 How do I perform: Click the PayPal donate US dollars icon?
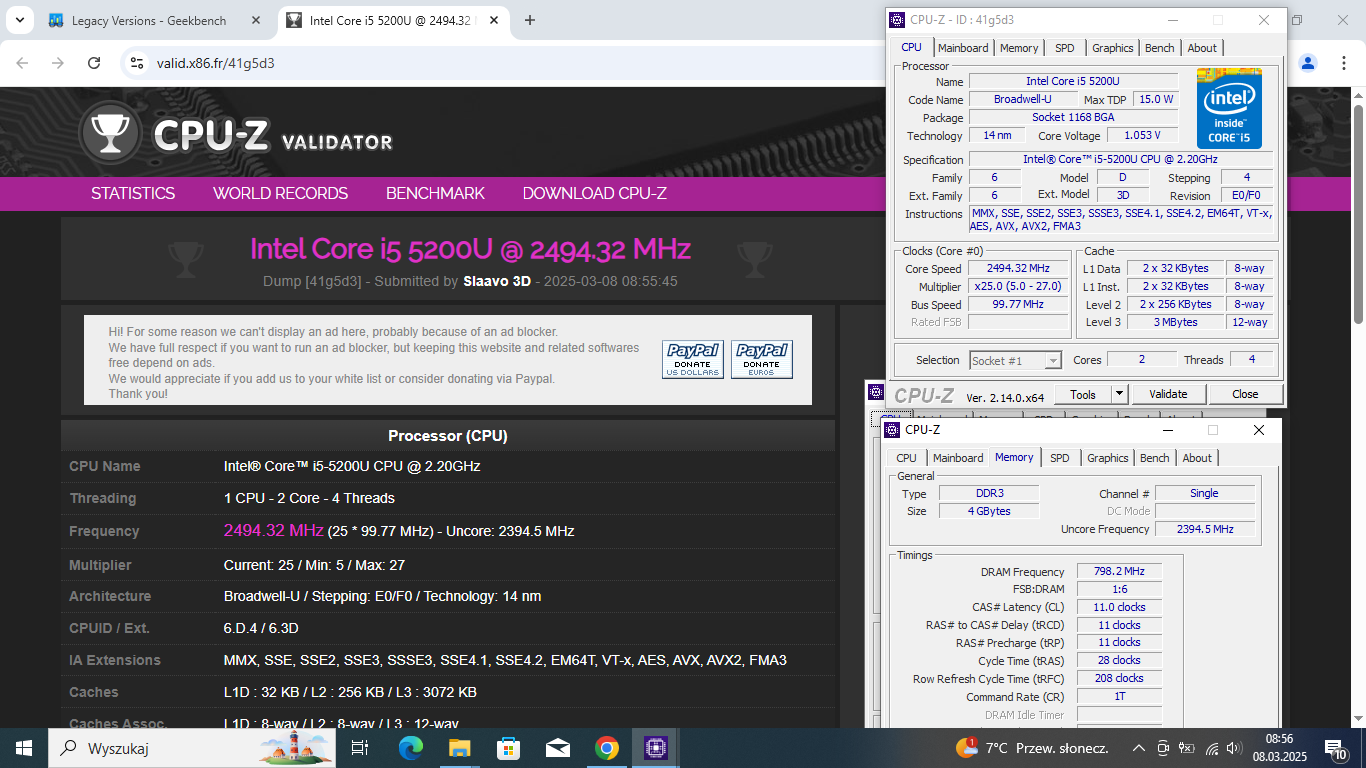[x=693, y=359]
